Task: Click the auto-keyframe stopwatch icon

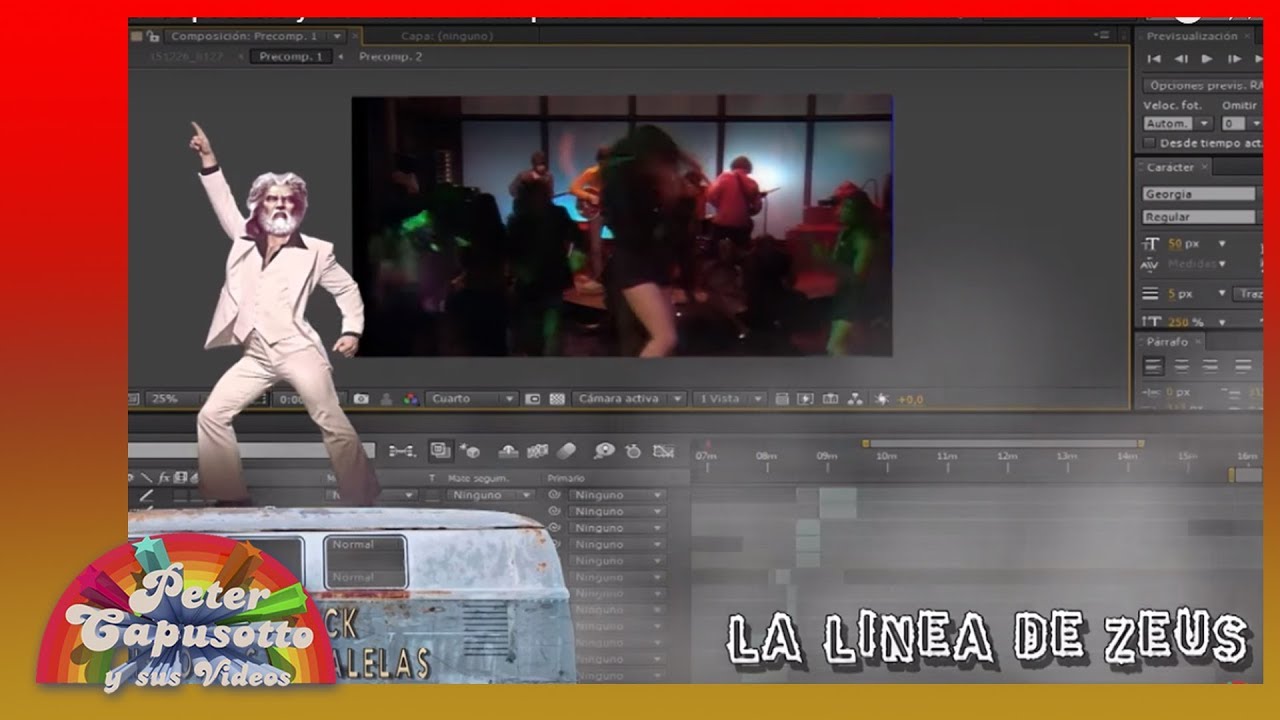Action: point(633,451)
